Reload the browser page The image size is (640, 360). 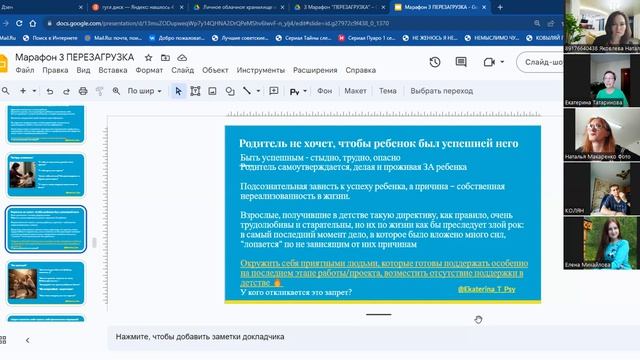(x=19, y=23)
